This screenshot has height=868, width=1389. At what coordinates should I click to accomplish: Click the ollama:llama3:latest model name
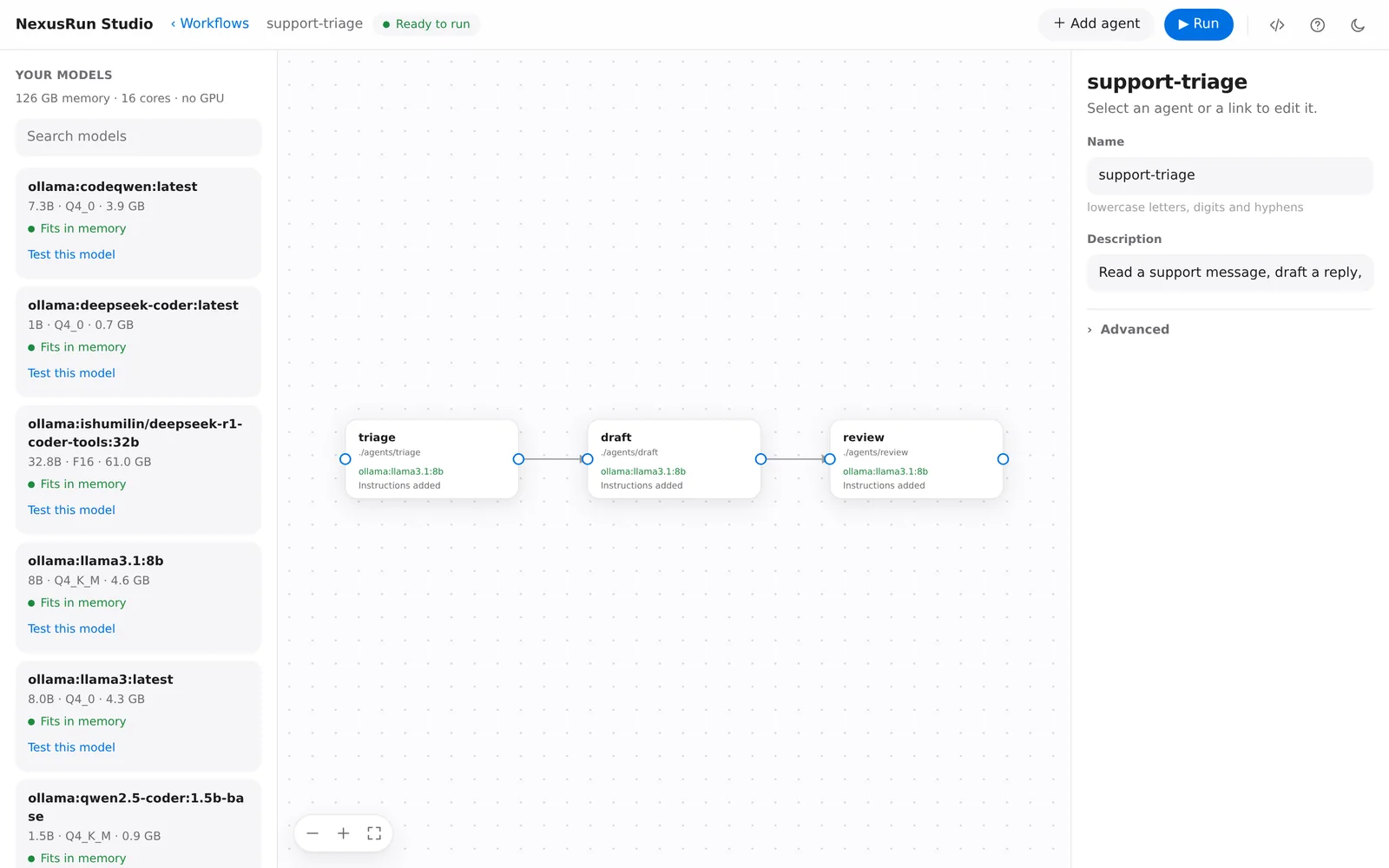101,680
